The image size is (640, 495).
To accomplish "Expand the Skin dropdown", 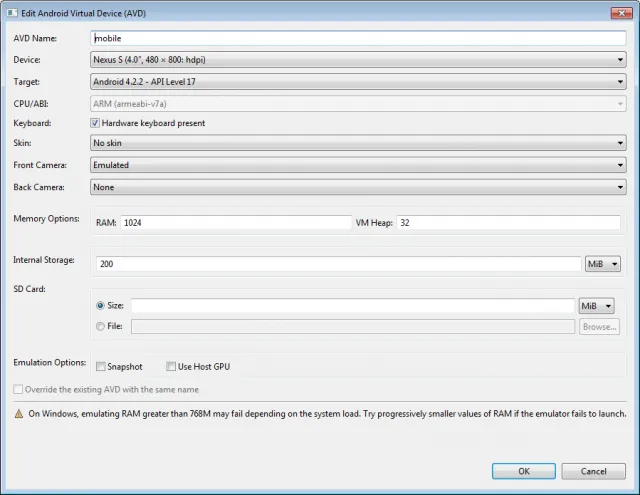I will click(358, 143).
